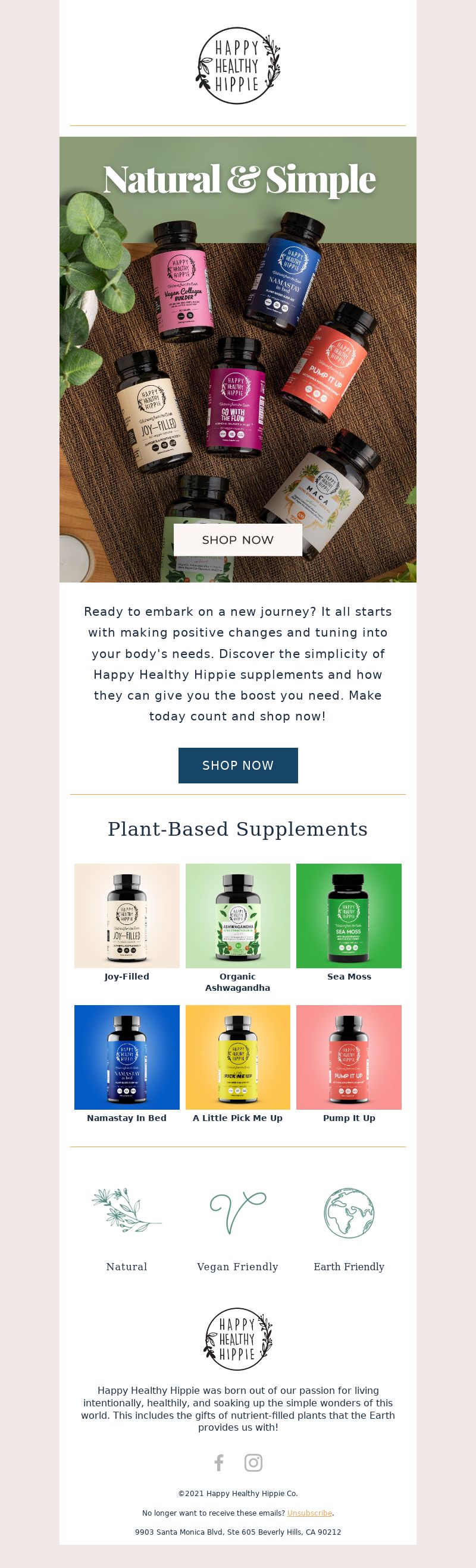
Task: Click the Earth Friendly globe icon
Action: [349, 1211]
